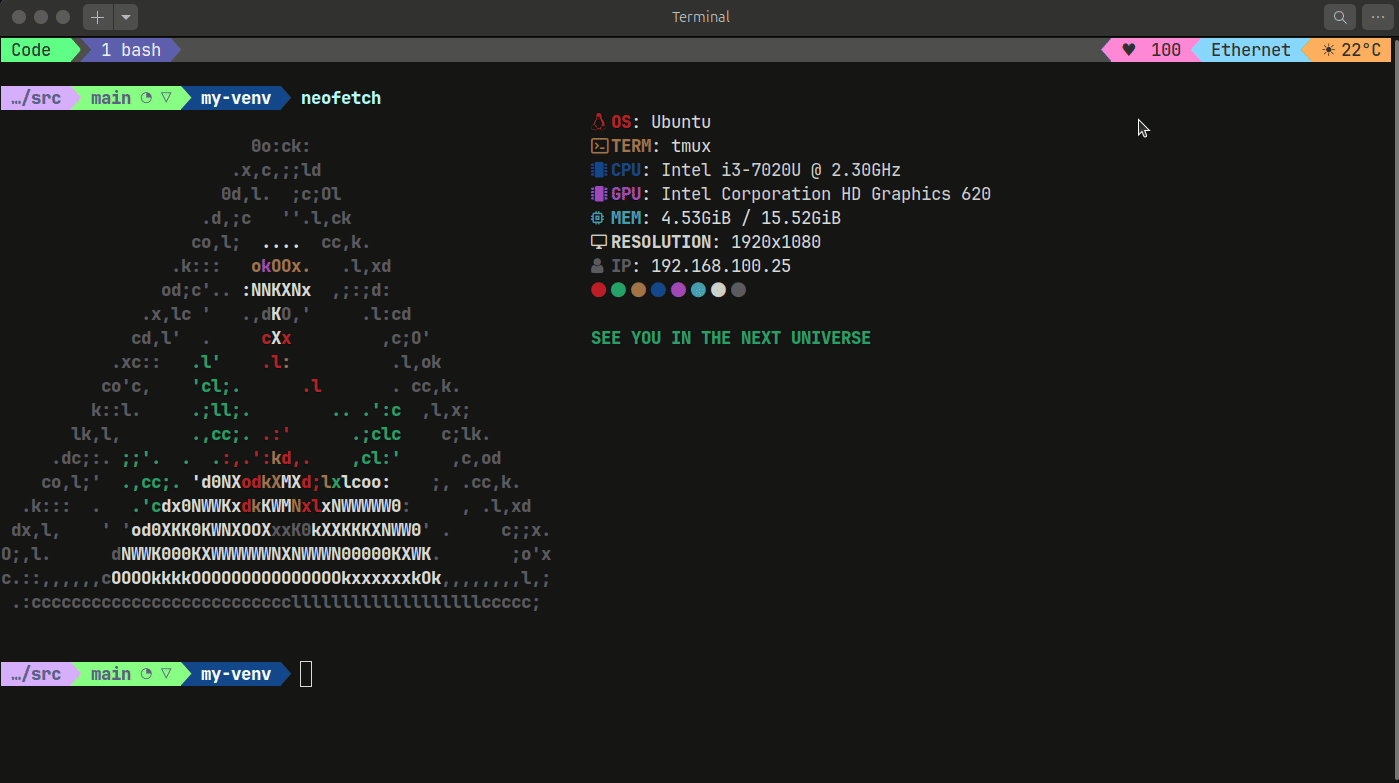Click the sun 22°C weather segment
Screen dimensions: 1399x783
(x=1351, y=50)
